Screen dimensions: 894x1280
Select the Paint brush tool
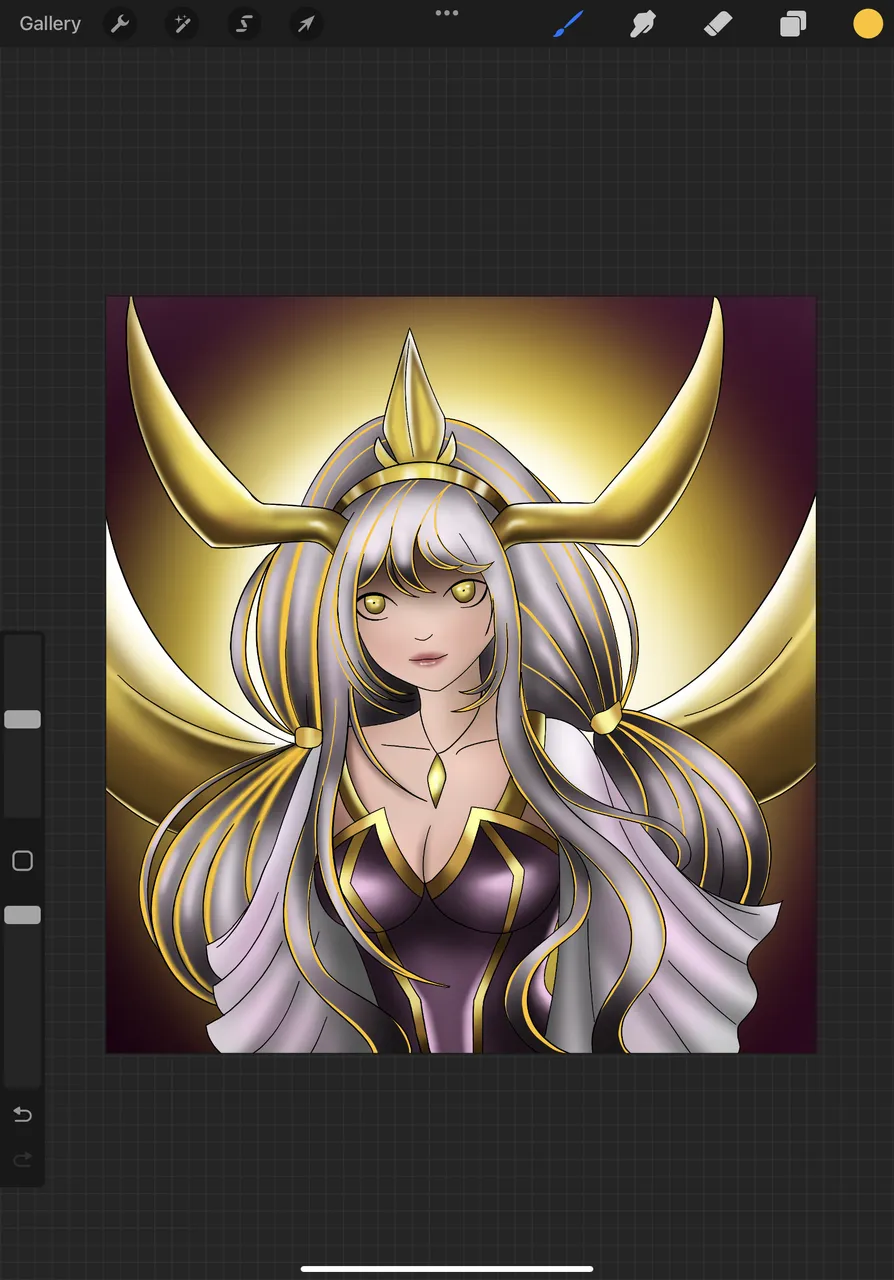coord(568,24)
